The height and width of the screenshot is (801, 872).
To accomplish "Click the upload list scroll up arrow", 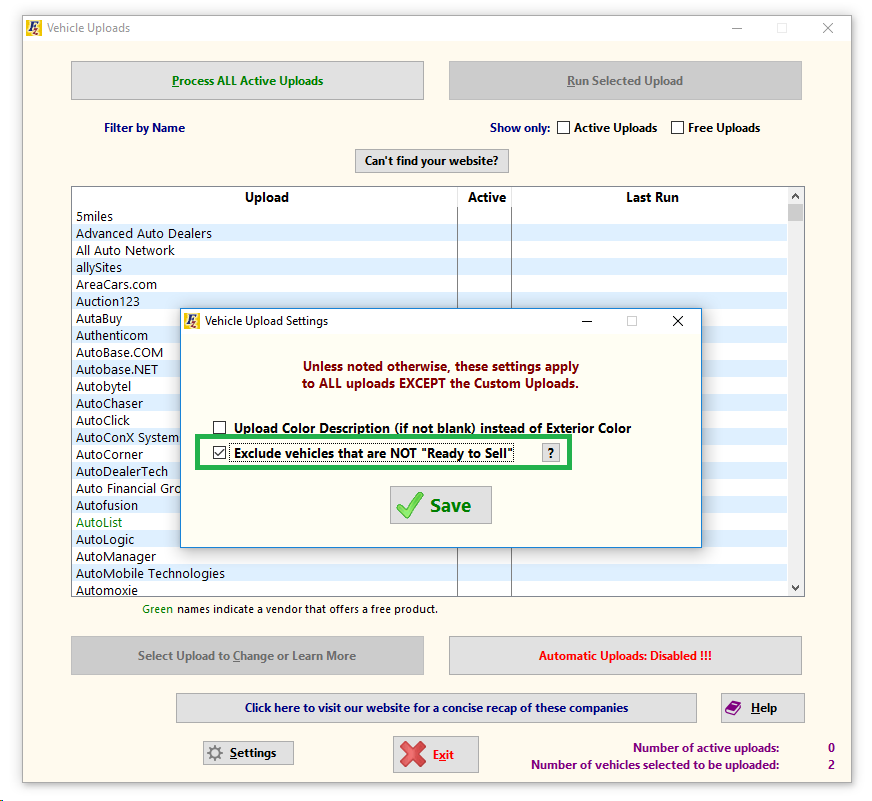I will [795, 196].
